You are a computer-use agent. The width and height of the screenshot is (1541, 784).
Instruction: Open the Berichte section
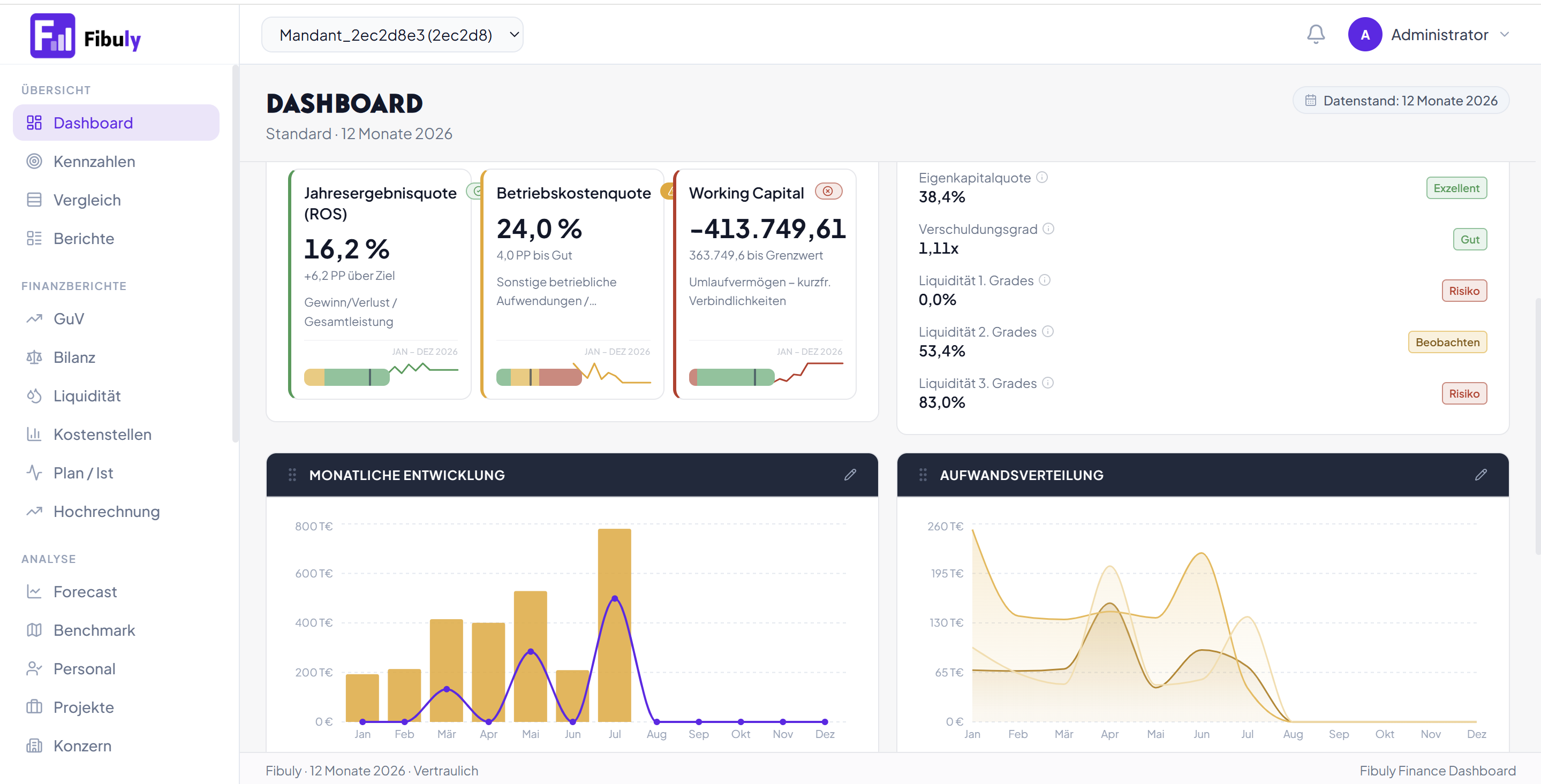[116, 238]
